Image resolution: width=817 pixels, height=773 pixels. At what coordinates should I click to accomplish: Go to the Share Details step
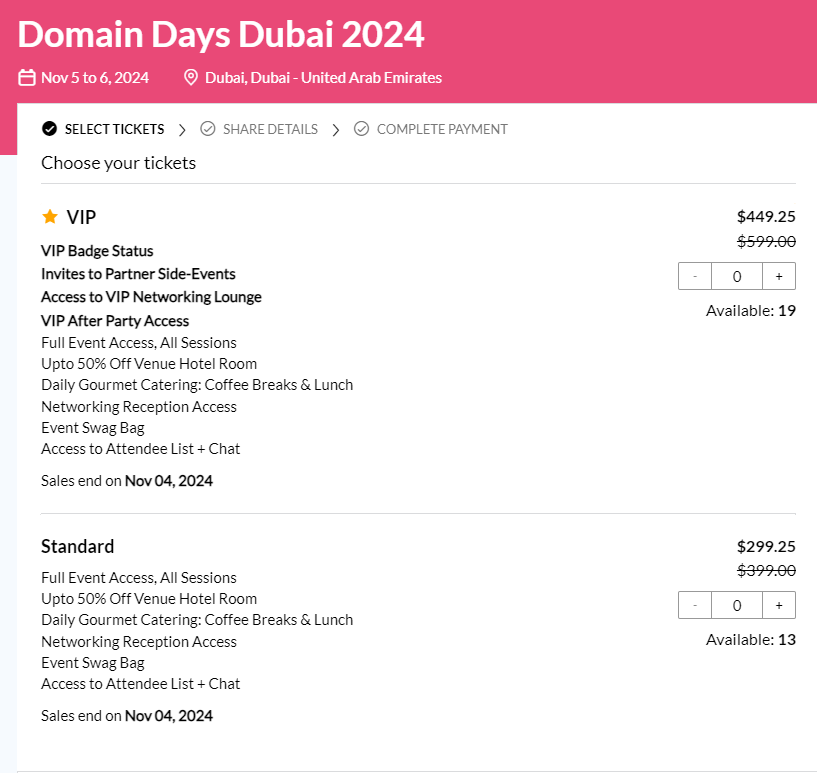(x=270, y=129)
